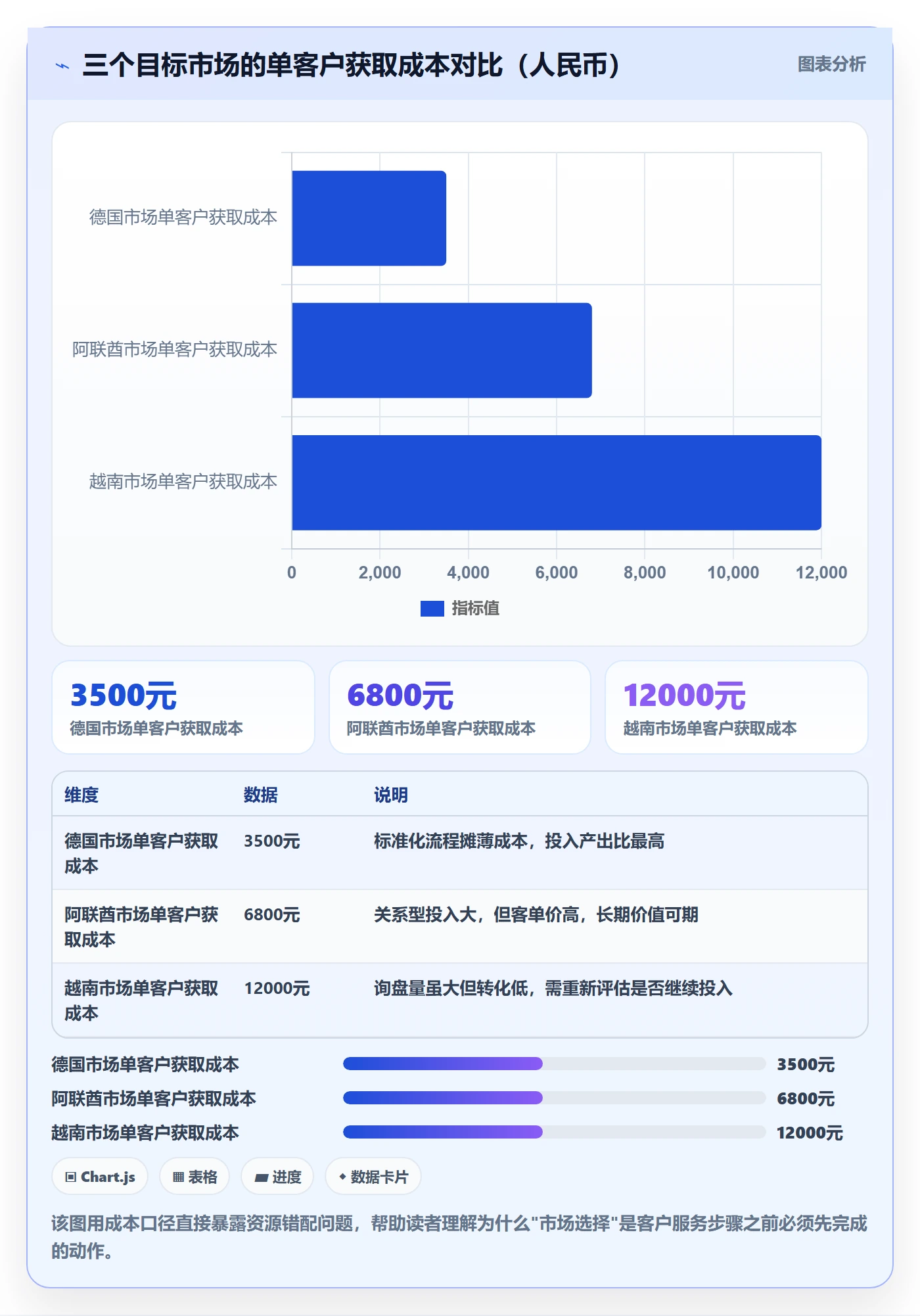Screen dimensions: 920x1316
Task: Click the 6,000 x-axis tick label
Action: 557,573
